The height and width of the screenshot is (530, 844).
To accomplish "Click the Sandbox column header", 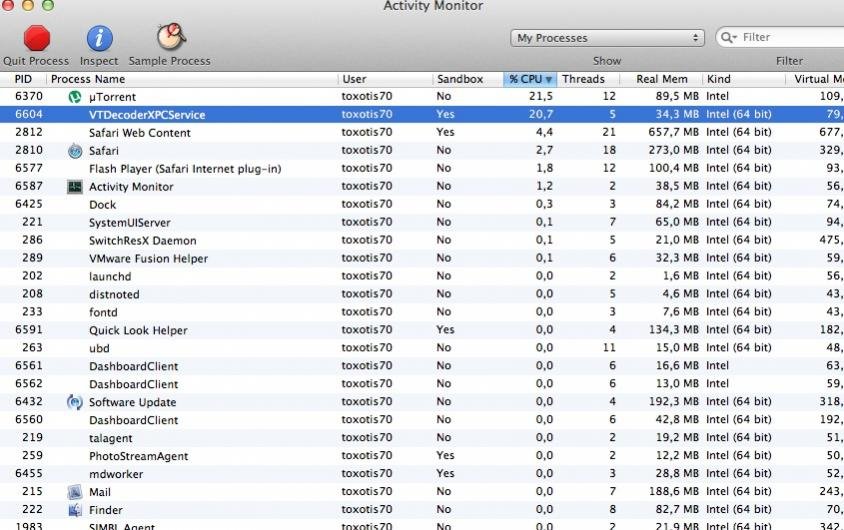I will (460, 79).
